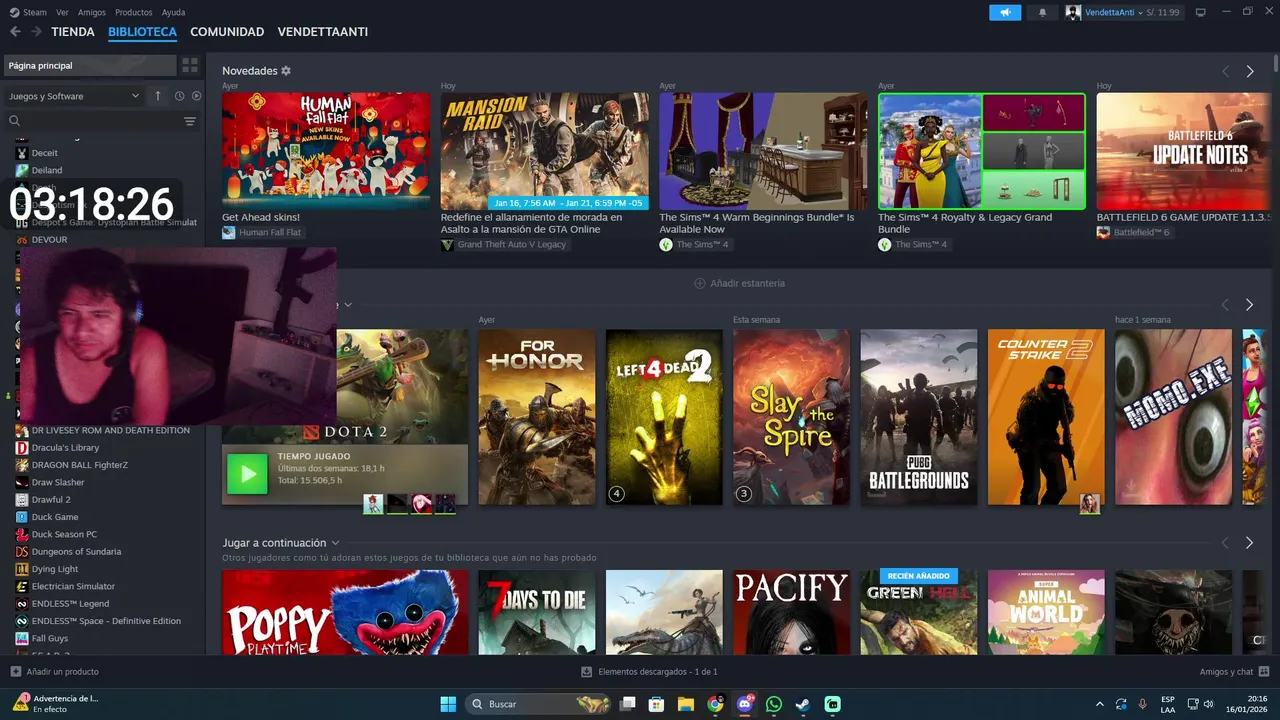Open the Pacify recommendation cover
The height and width of the screenshot is (720, 1280).
[x=792, y=612]
